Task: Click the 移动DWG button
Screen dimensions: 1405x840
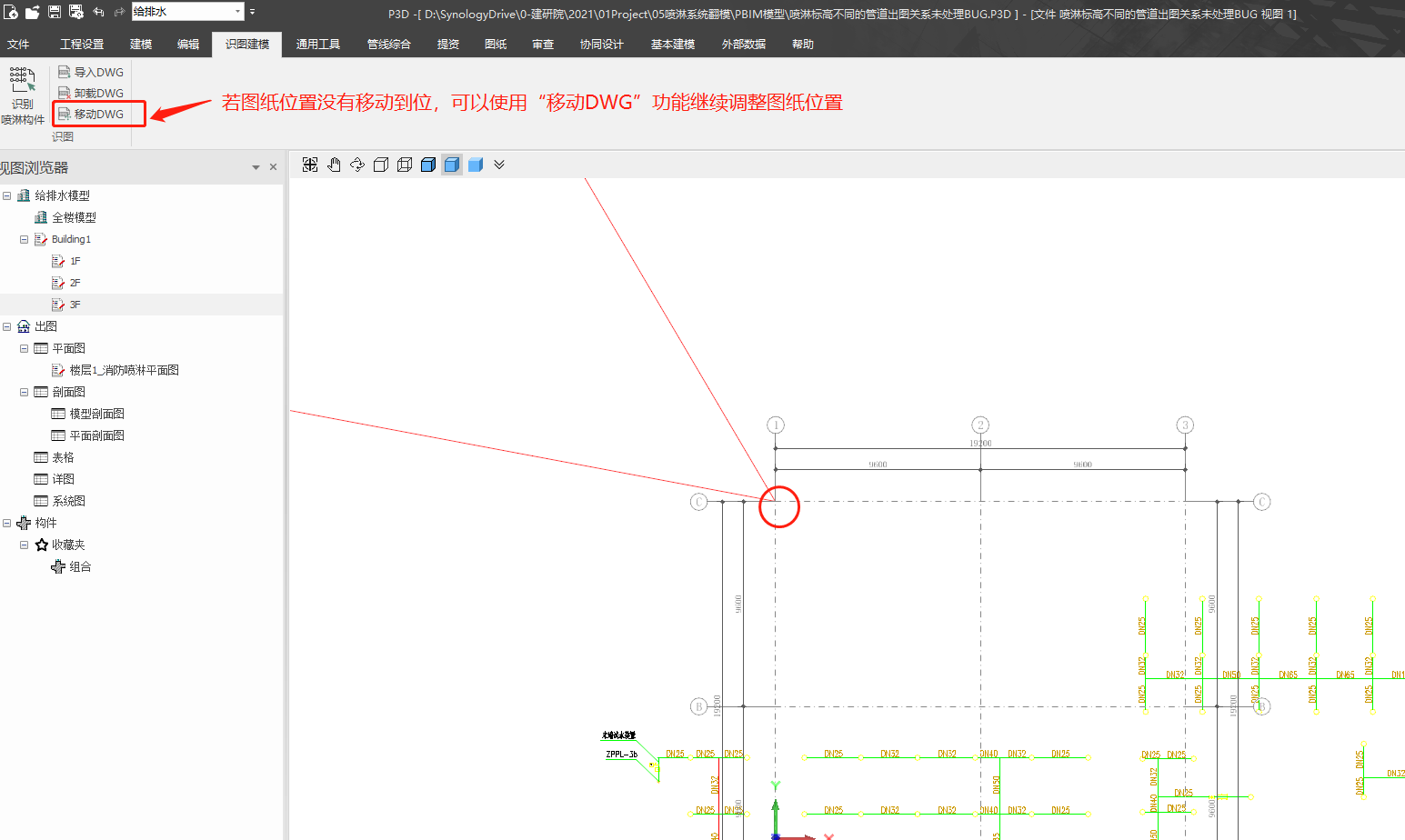Action: coord(92,115)
